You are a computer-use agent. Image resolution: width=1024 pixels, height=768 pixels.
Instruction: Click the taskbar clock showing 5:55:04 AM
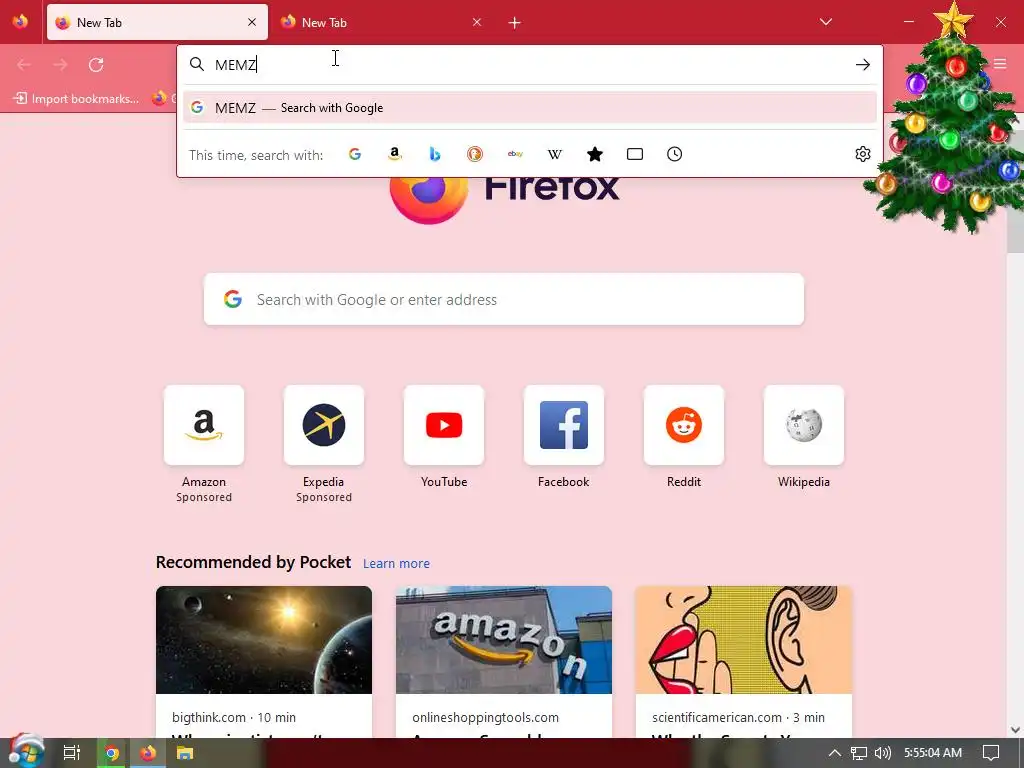(x=933, y=753)
